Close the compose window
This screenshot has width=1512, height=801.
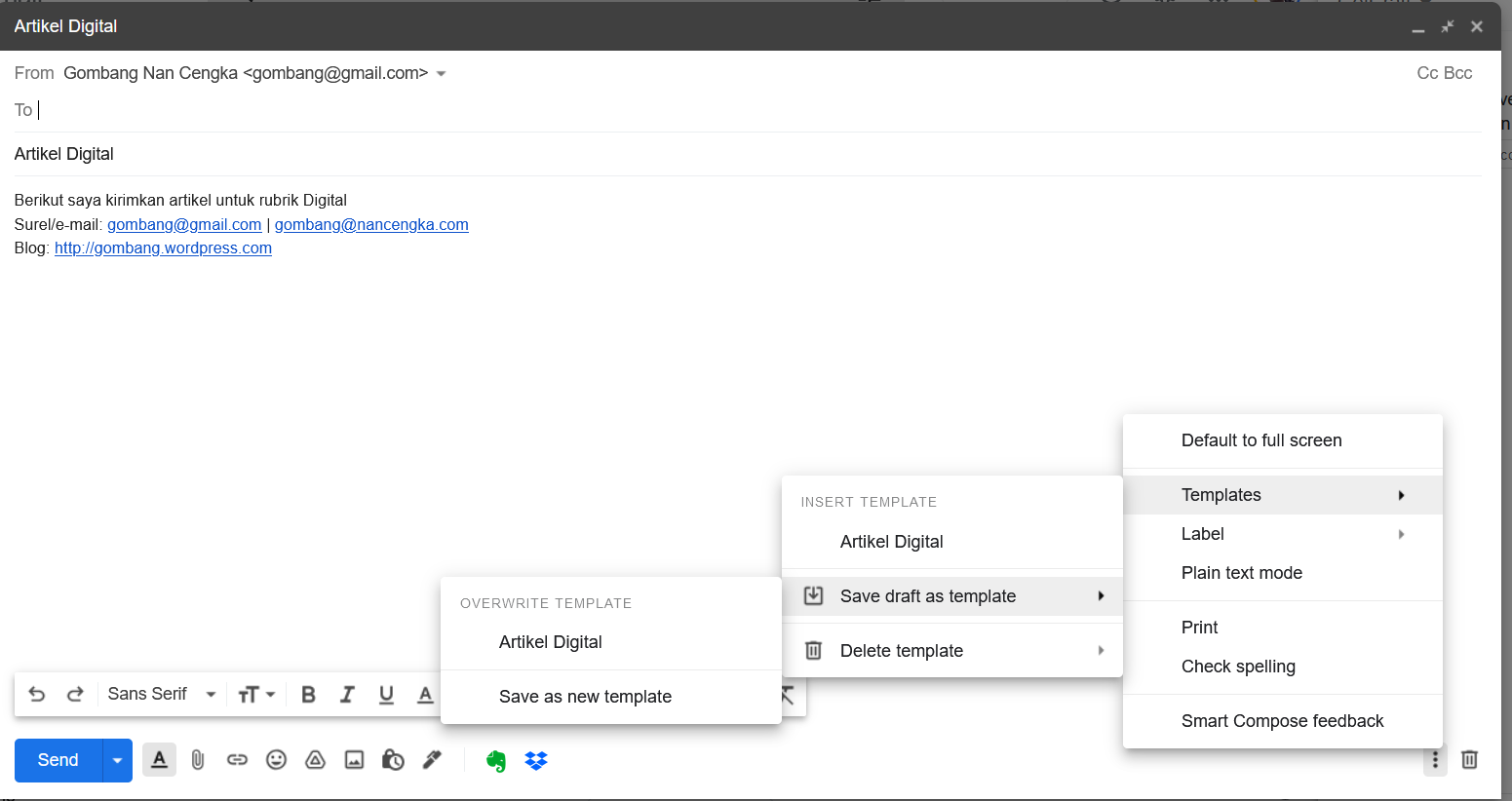coord(1477,26)
